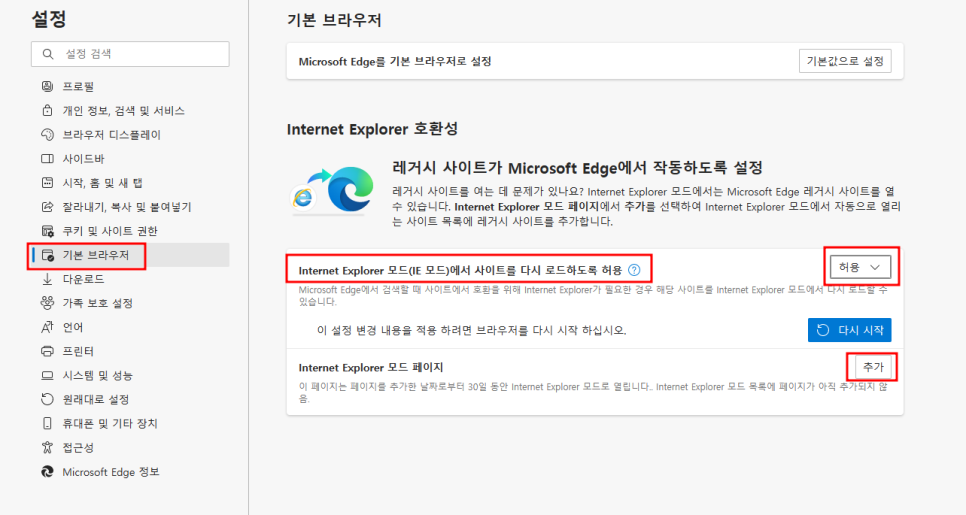The width and height of the screenshot is (966, 515).
Task: Click the 시스템 및 성능 laptop icon
Action: pyautogui.click(x=47, y=375)
